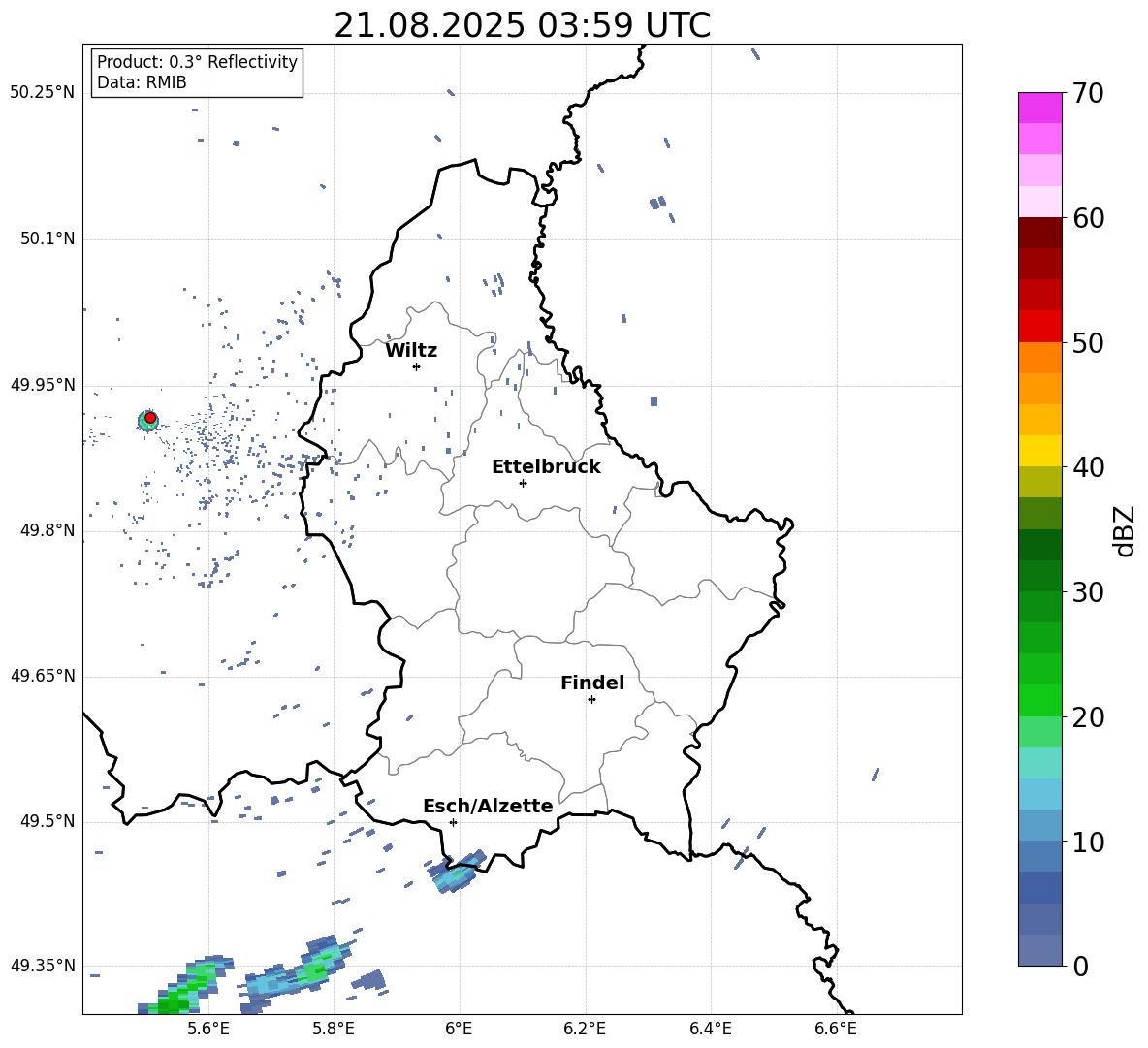This screenshot has height=1048, width=1148.
Task: Click the dark red swatch below 60
Action: point(1039,233)
